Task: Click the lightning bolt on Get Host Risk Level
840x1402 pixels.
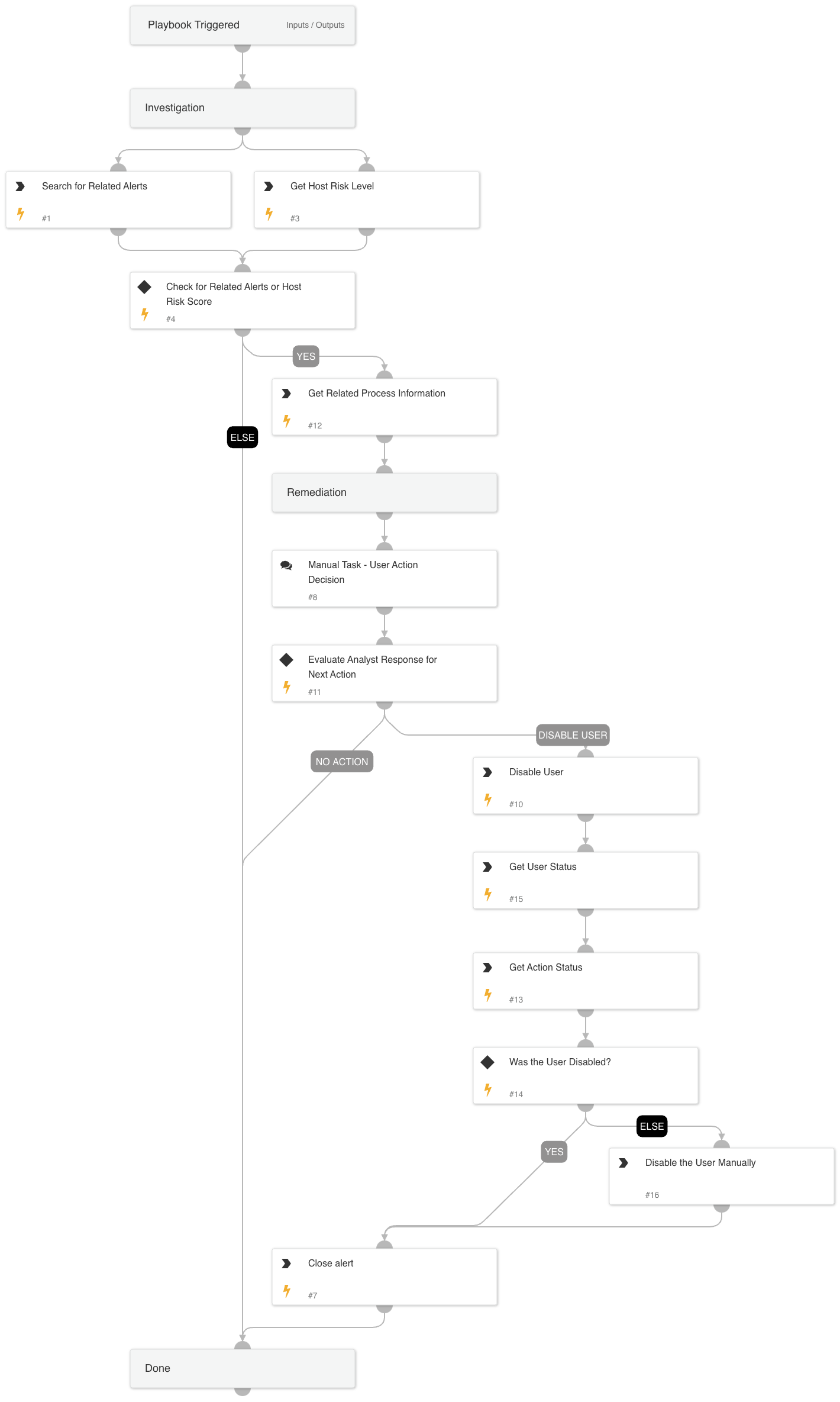Action: tap(269, 214)
